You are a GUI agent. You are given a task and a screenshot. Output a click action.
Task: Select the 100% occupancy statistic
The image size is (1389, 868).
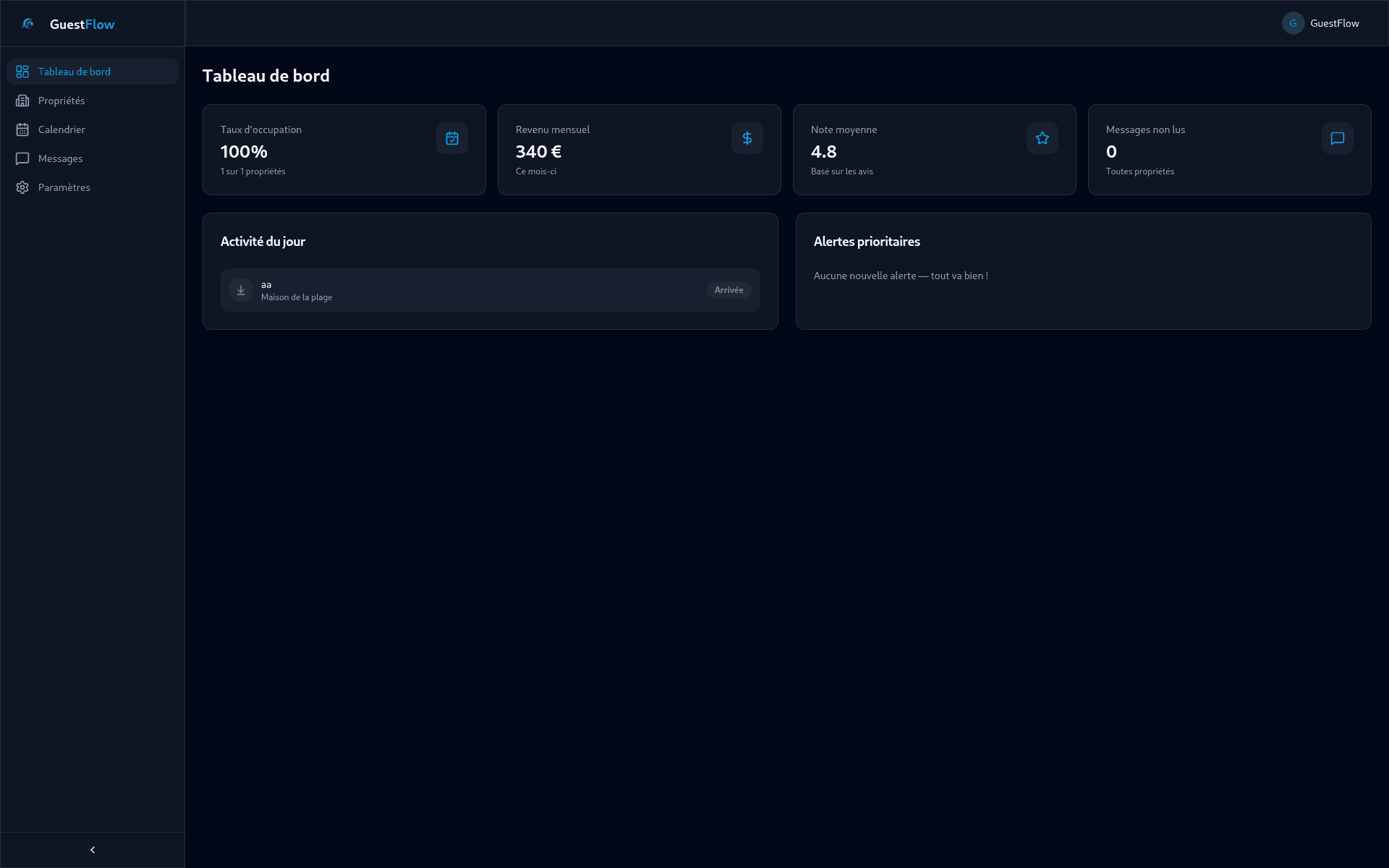pos(244,152)
